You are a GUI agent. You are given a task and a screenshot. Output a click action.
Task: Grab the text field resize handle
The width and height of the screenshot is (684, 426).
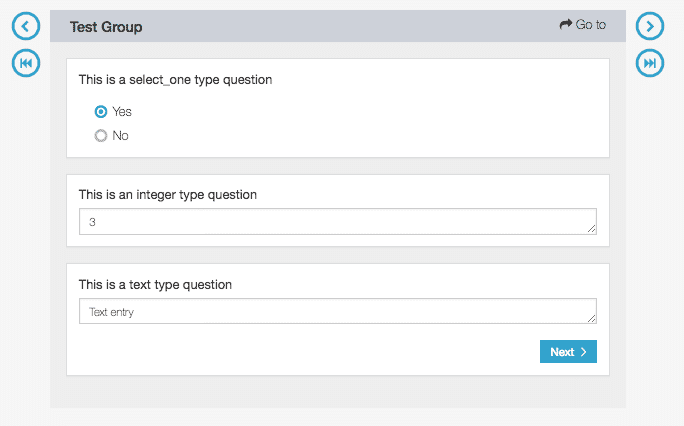[x=592, y=318]
